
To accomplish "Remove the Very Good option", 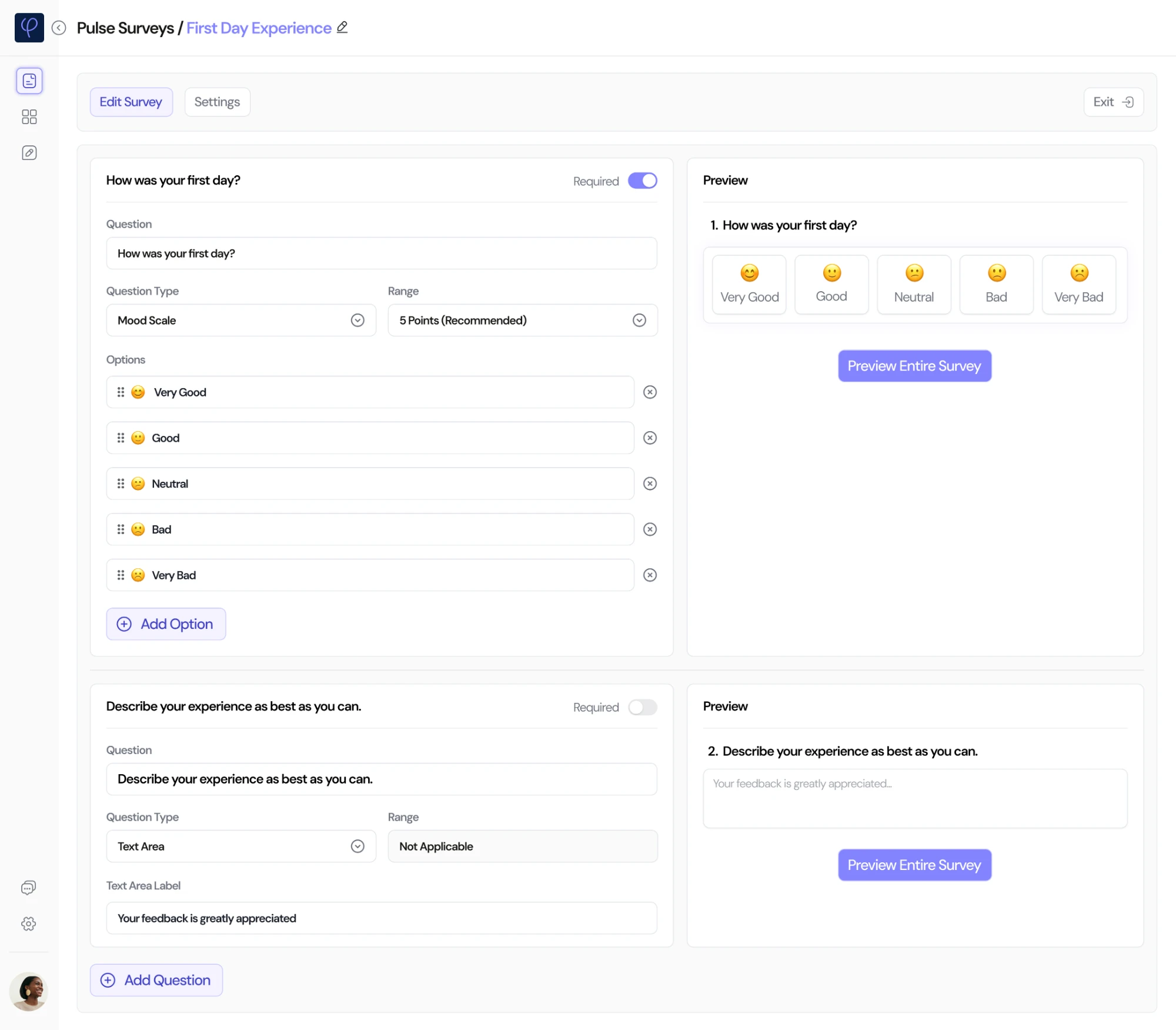I will pyautogui.click(x=650, y=392).
